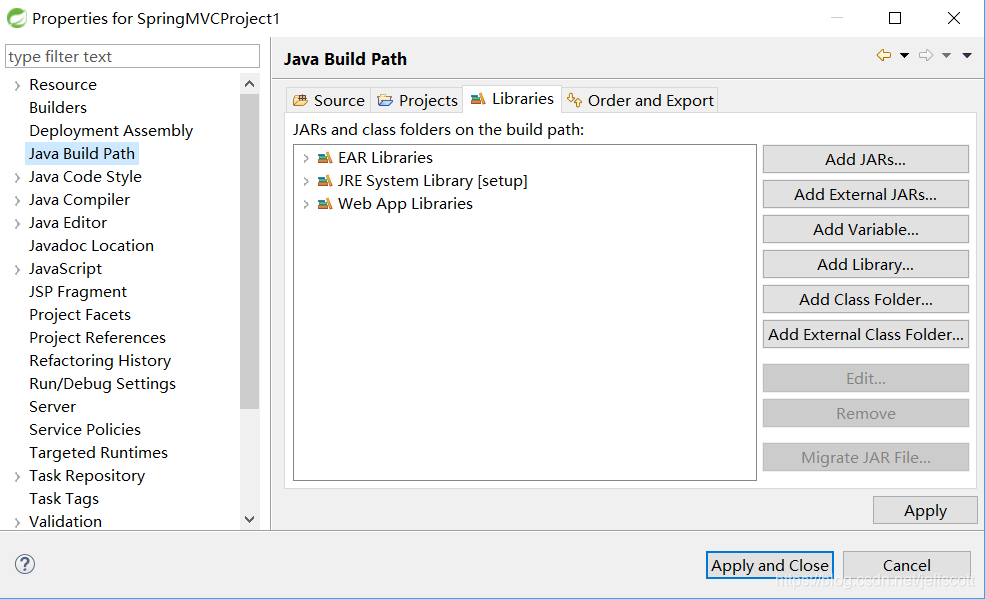Open the view menu dropdown triangle
Image resolution: width=985 pixels, height=599 pixels.
point(967,55)
